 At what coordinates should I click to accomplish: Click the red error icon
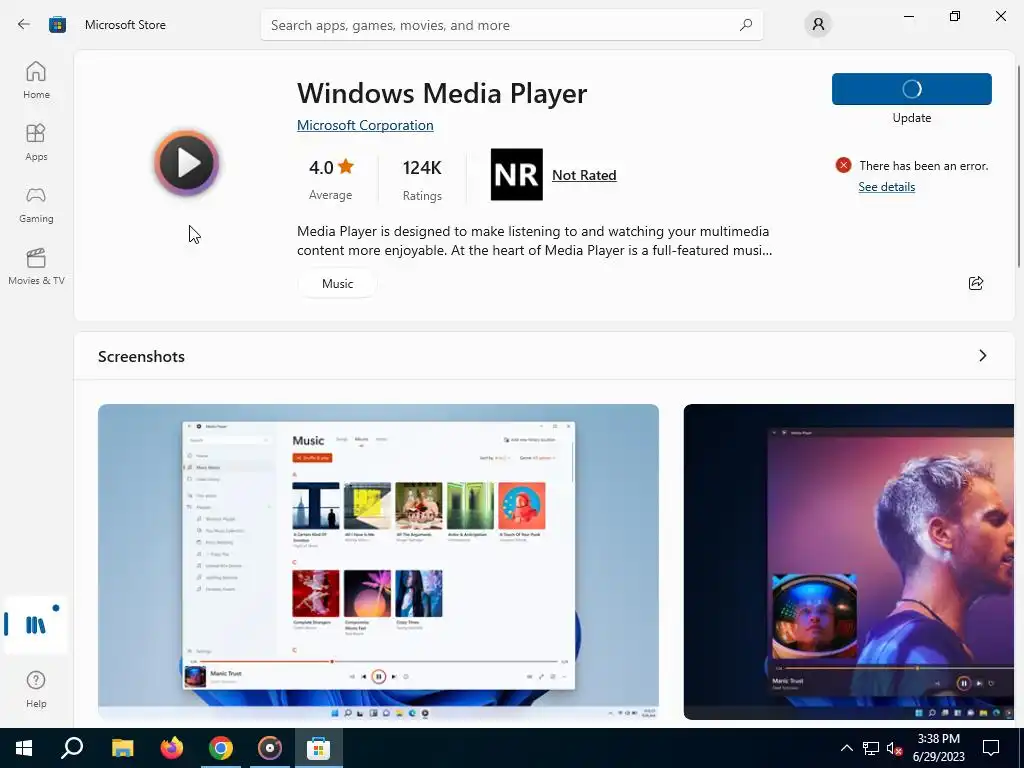(843, 165)
